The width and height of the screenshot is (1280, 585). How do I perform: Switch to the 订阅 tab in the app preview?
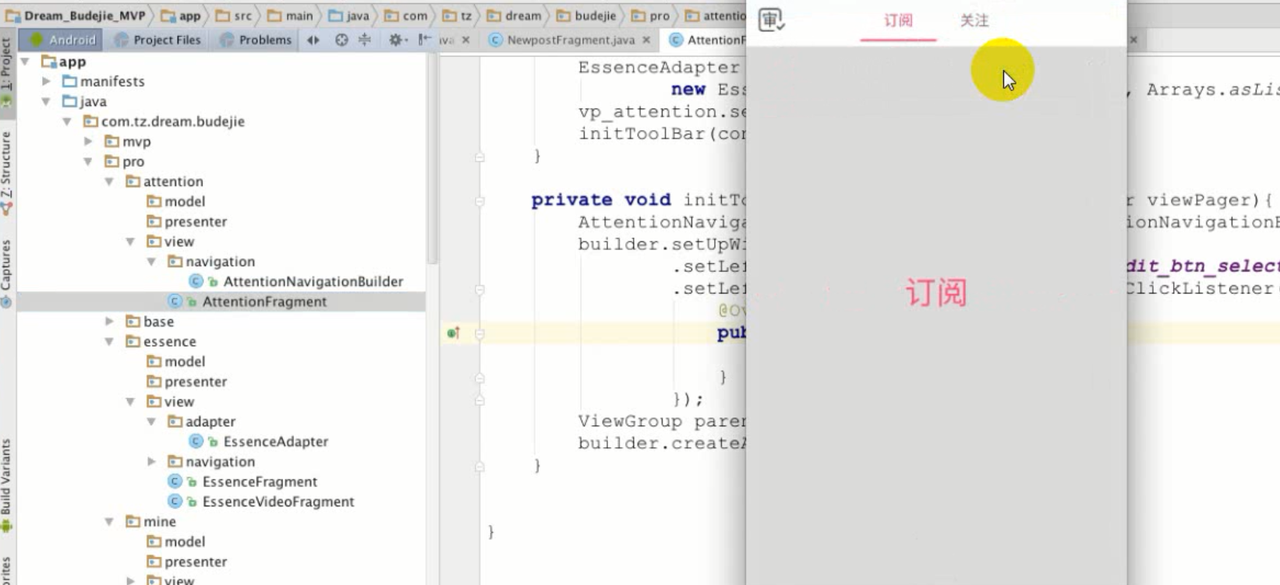coord(898,20)
